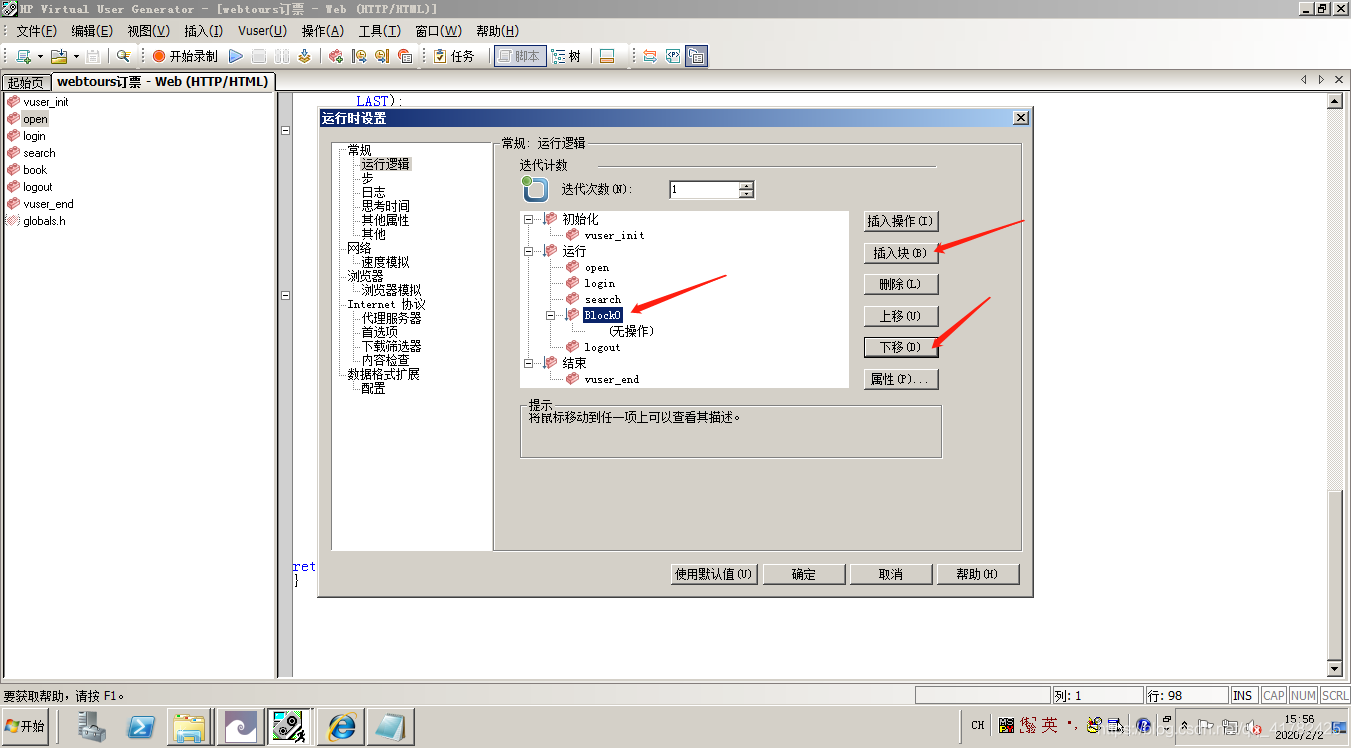
Task: Switch to the 起始页 tab
Action: point(26,82)
